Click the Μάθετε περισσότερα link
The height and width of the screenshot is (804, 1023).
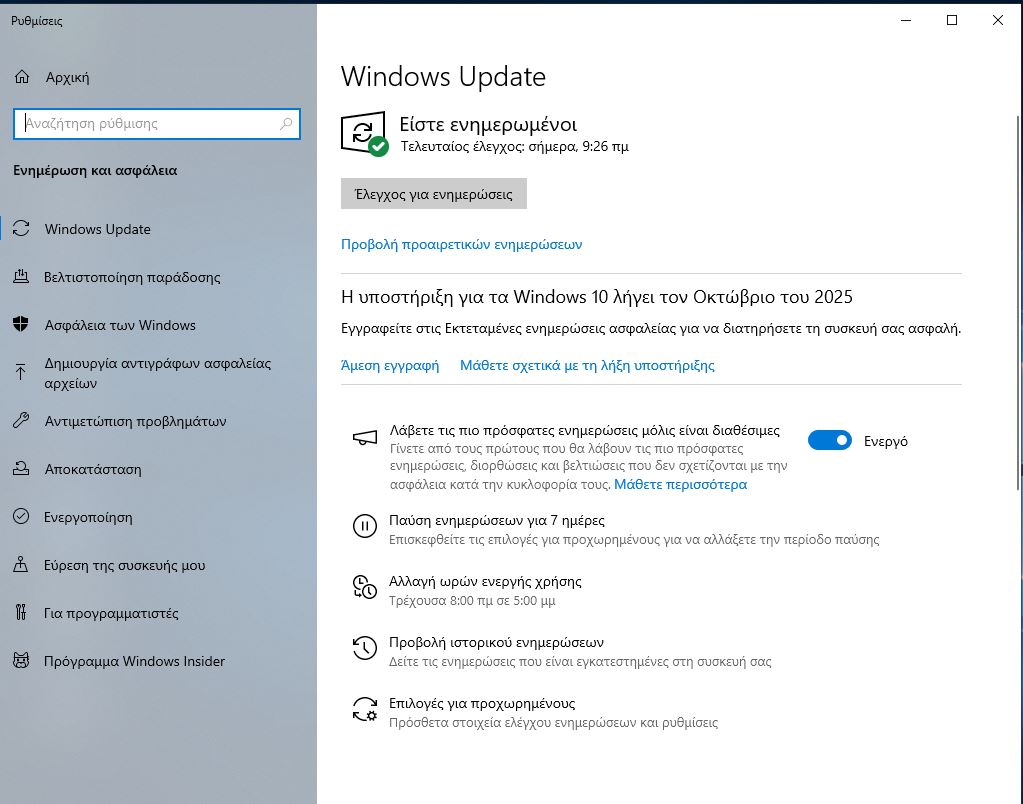coord(680,484)
